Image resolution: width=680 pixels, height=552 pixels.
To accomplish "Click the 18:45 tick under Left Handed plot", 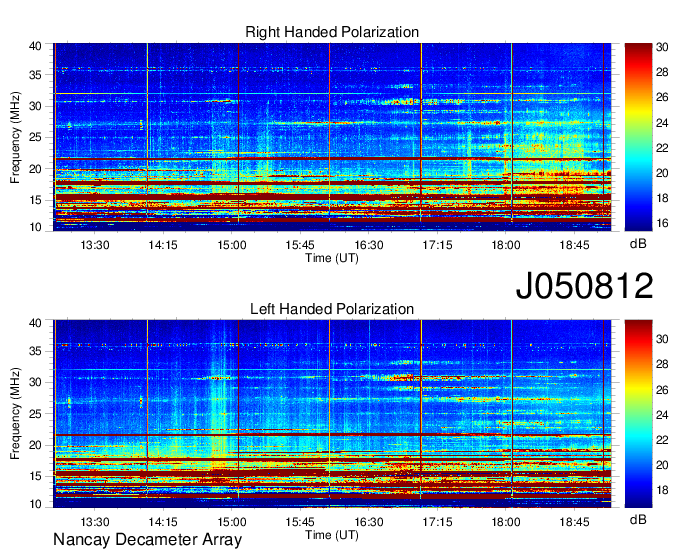I will coord(574,522).
